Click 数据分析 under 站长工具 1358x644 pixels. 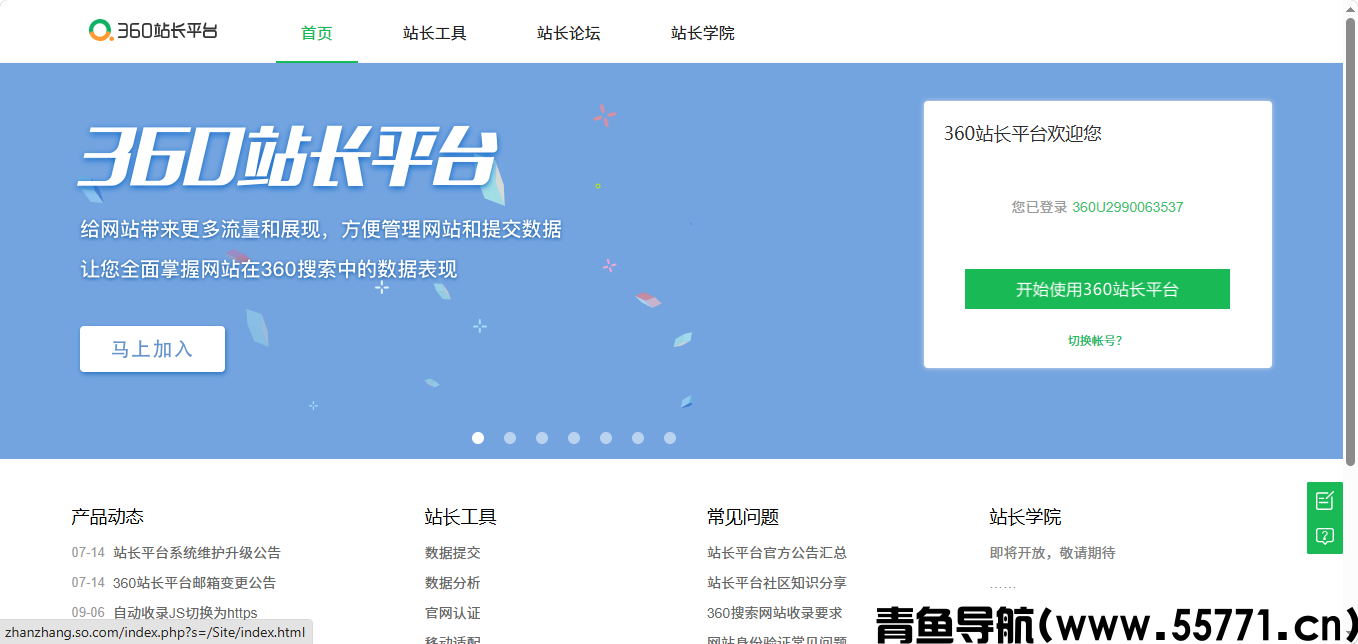pos(452,582)
